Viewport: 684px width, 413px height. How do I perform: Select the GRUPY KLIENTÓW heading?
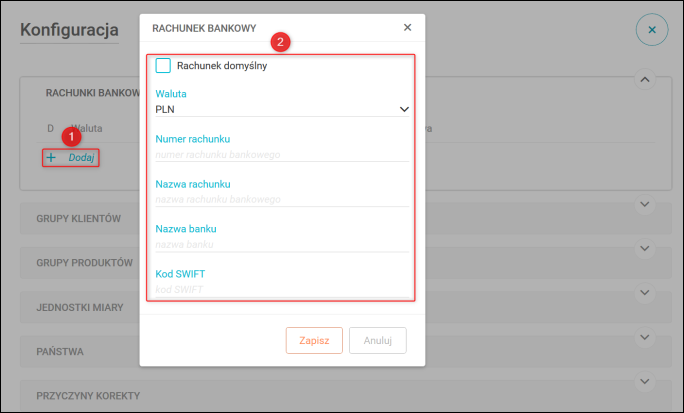click(x=79, y=218)
